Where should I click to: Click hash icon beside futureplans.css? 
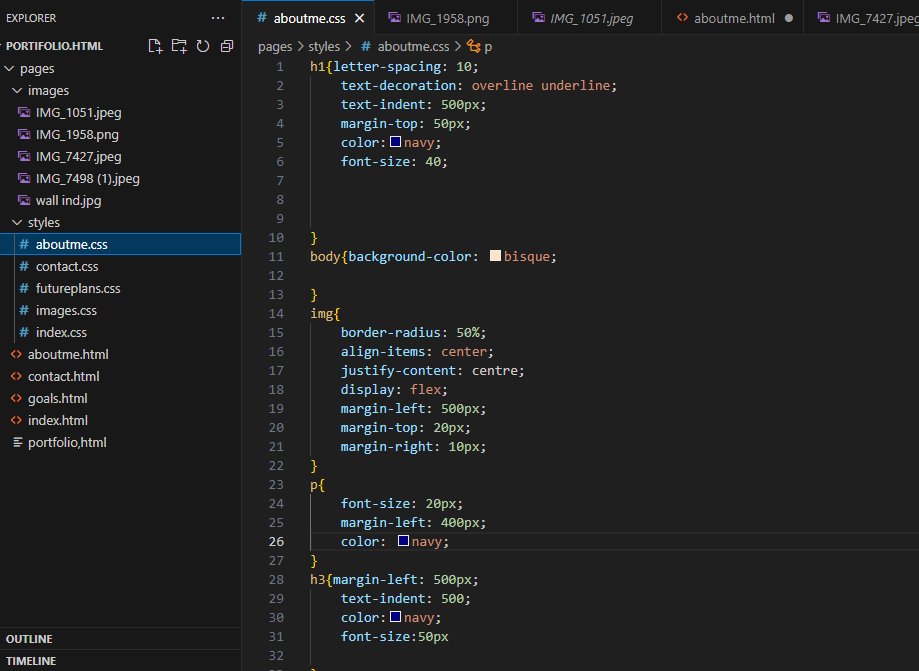pyautogui.click(x=24, y=288)
